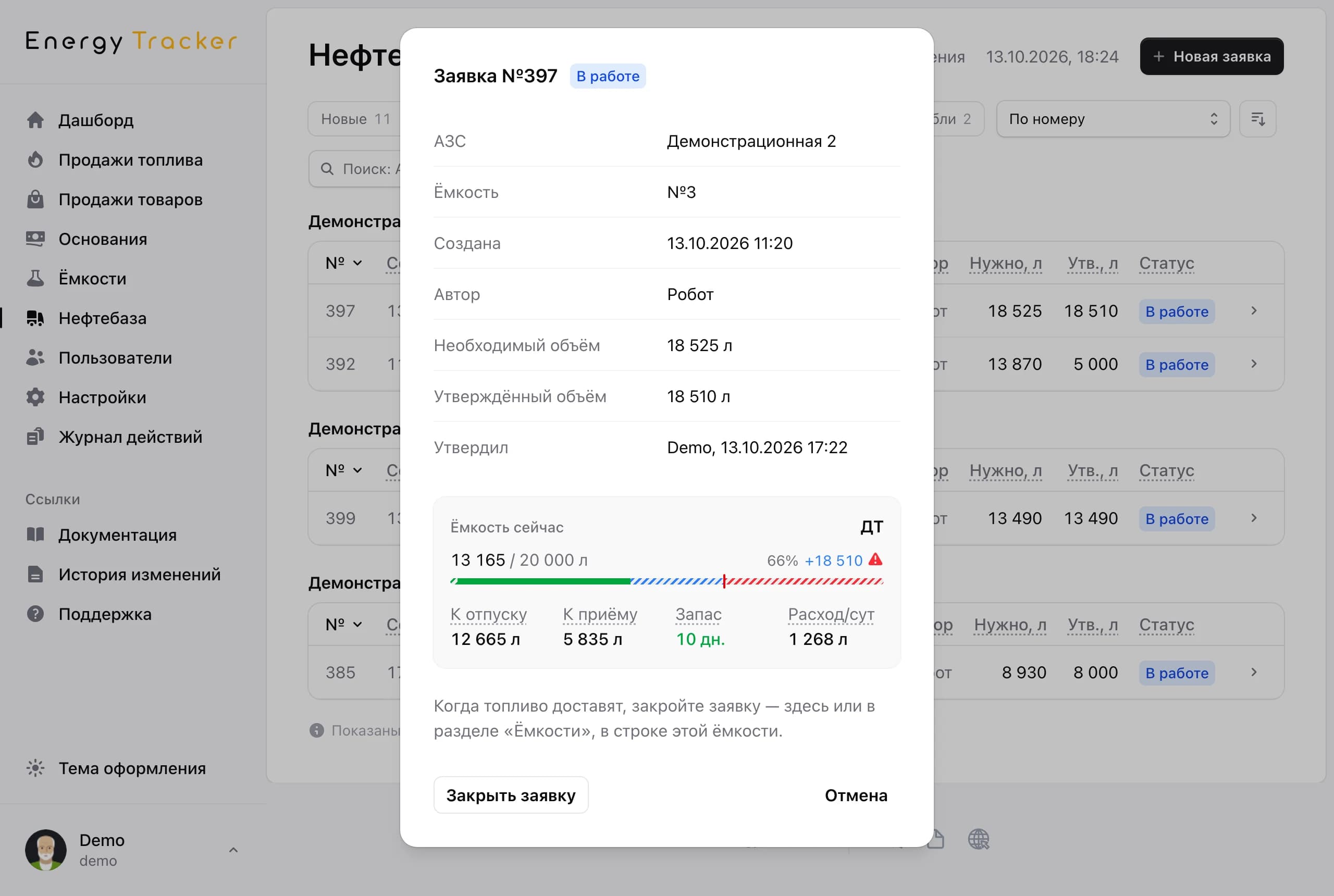Viewport: 1334px width, 896px height.
Task: Click the document icon beside История изменений
Action: (35, 574)
